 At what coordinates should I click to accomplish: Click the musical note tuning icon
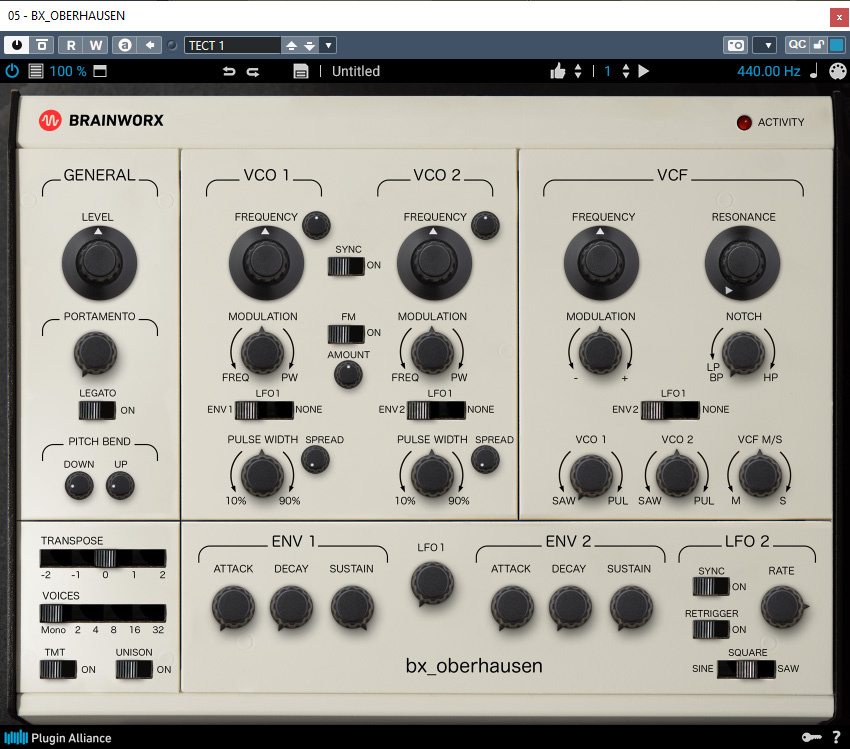[x=814, y=71]
